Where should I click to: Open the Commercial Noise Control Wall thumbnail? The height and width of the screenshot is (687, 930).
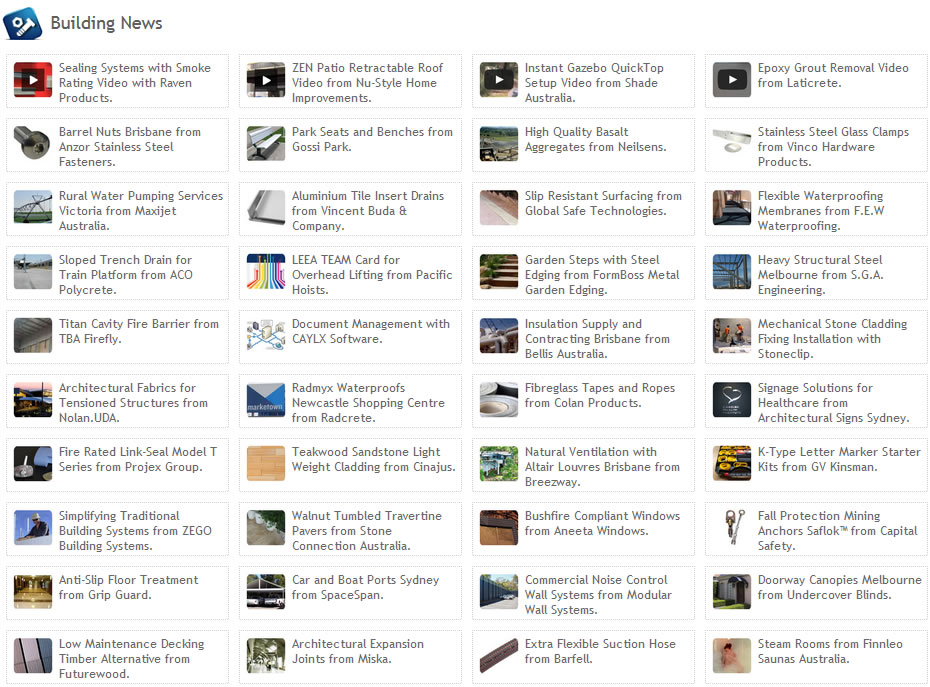click(x=499, y=592)
